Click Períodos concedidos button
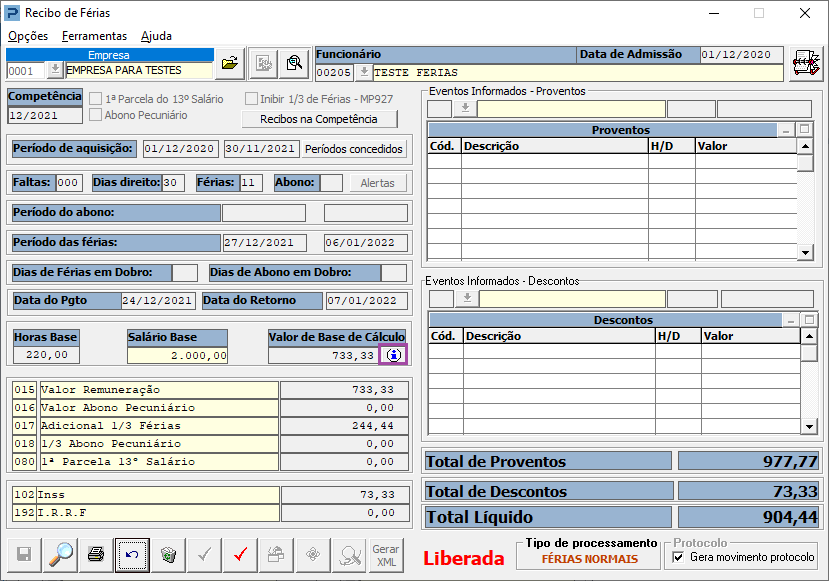Image resolution: width=829 pixels, height=581 pixels. click(355, 149)
